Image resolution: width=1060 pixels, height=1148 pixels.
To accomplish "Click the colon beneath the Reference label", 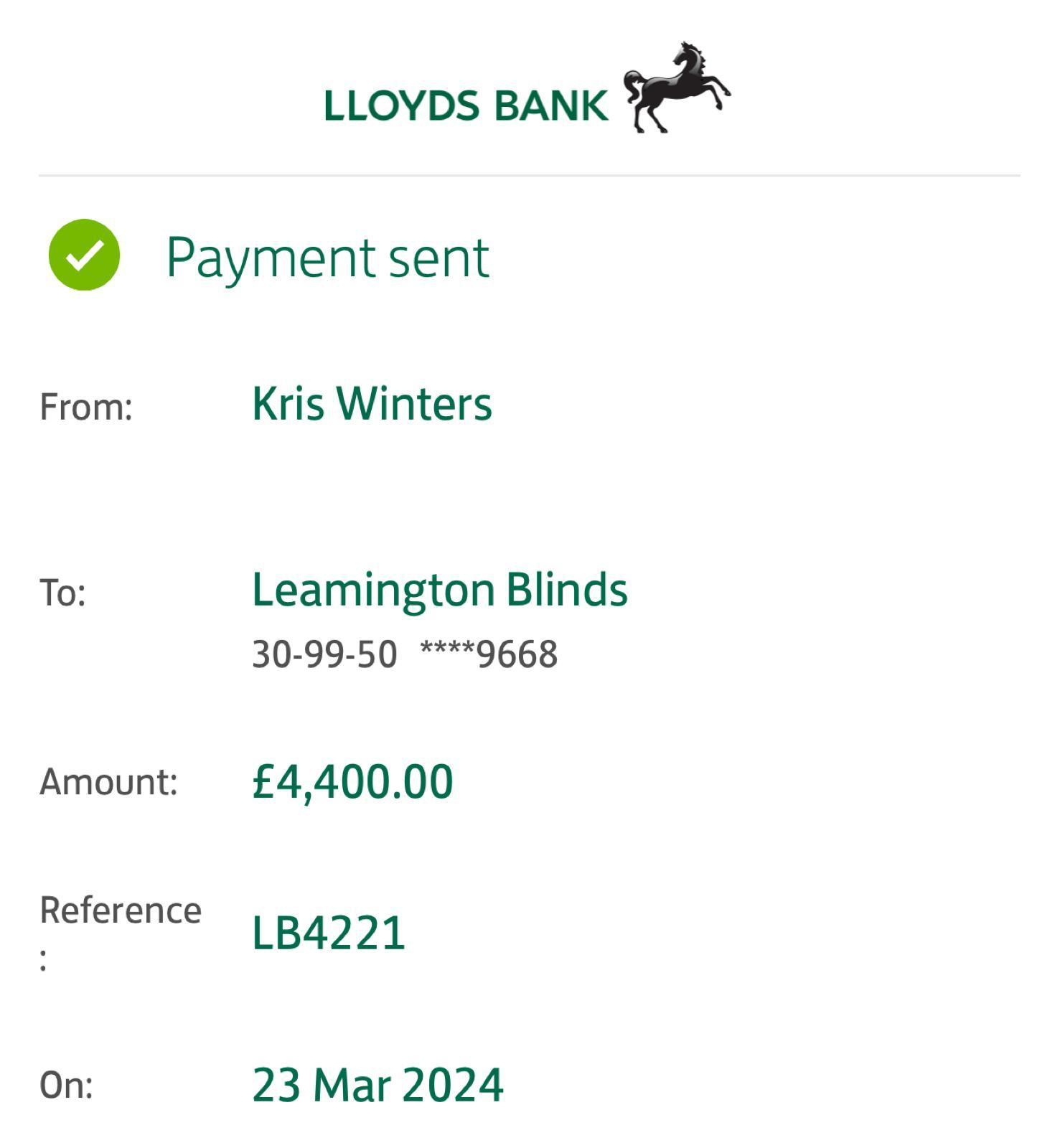I will (44, 959).
